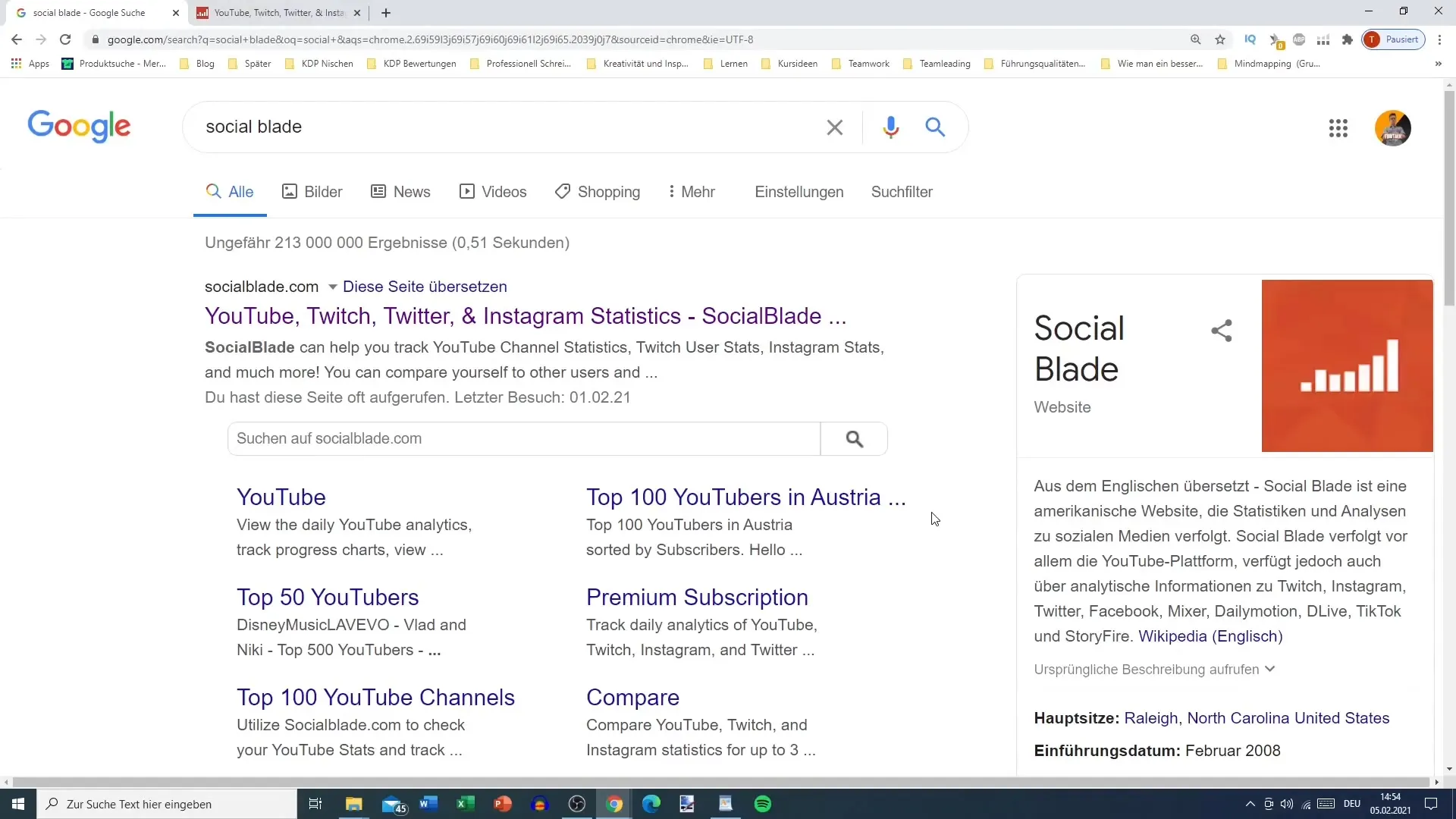This screenshot has height=819, width=1456.
Task: Switch to the Bilder tab
Action: click(312, 192)
